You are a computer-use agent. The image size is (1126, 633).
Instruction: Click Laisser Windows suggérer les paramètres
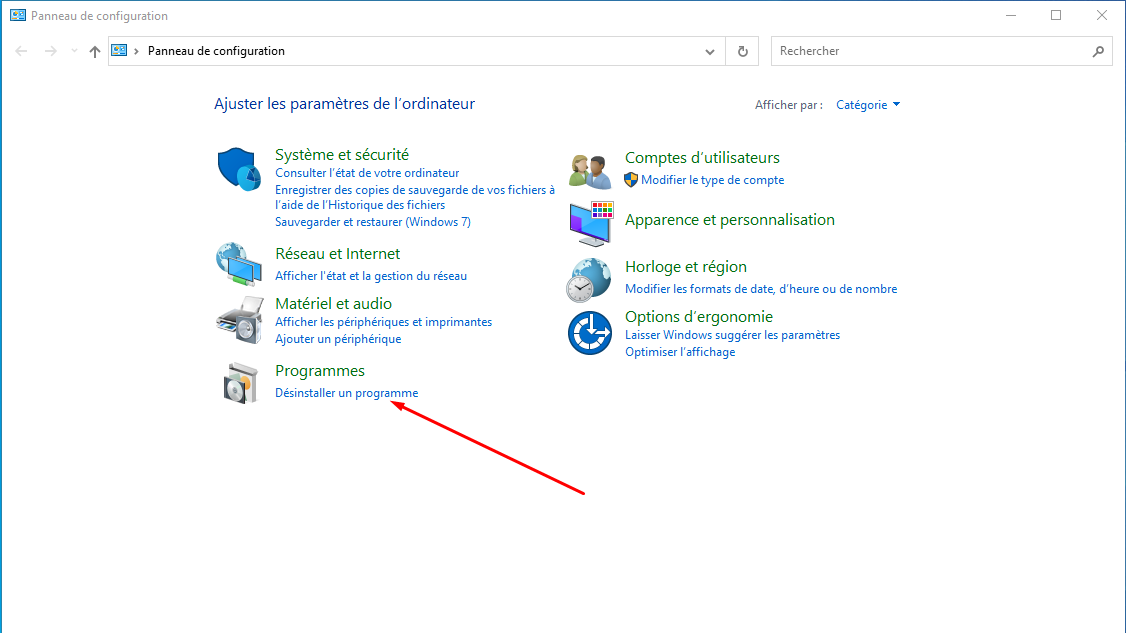[x=732, y=335]
